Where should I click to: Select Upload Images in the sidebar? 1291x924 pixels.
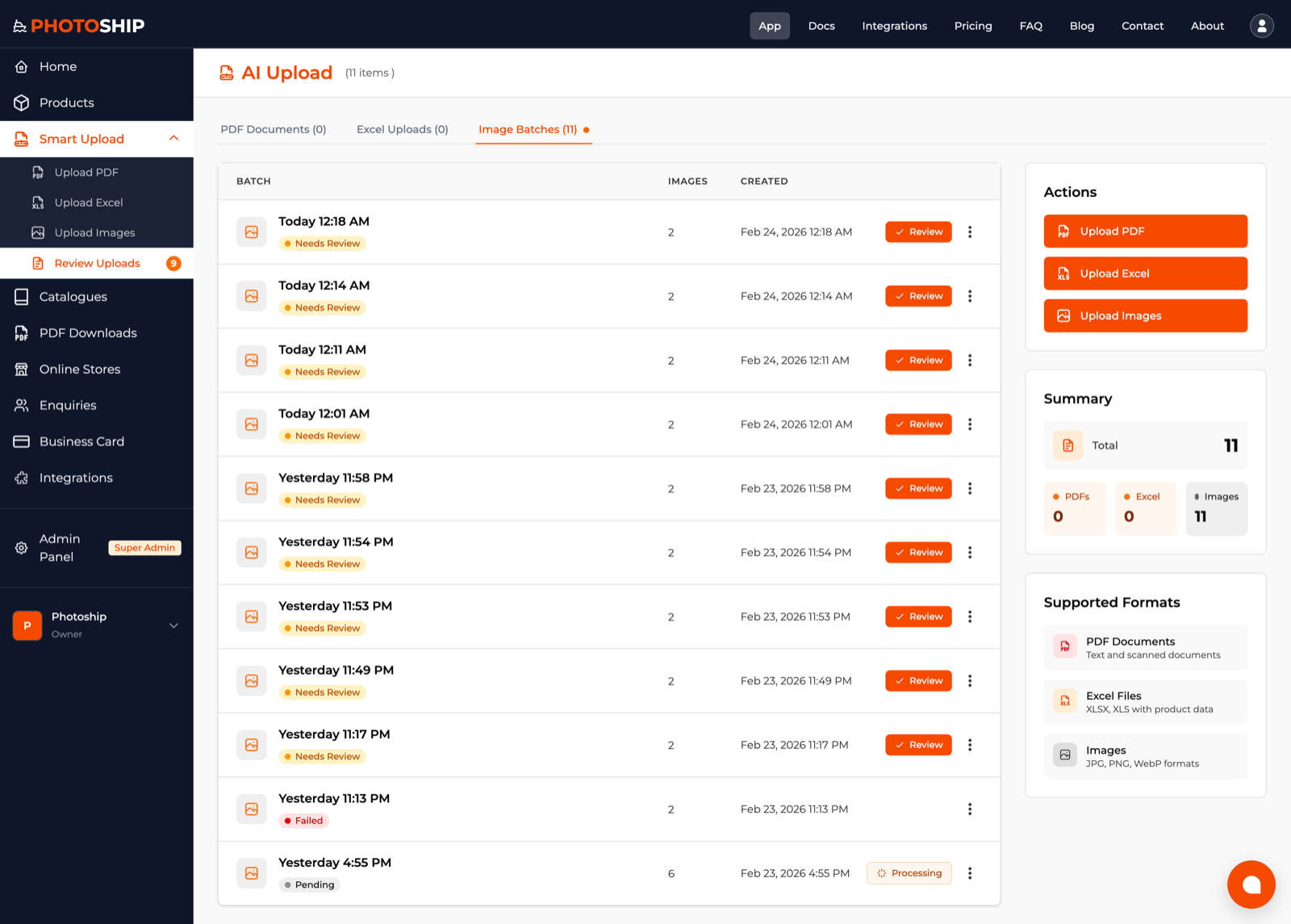(x=94, y=233)
